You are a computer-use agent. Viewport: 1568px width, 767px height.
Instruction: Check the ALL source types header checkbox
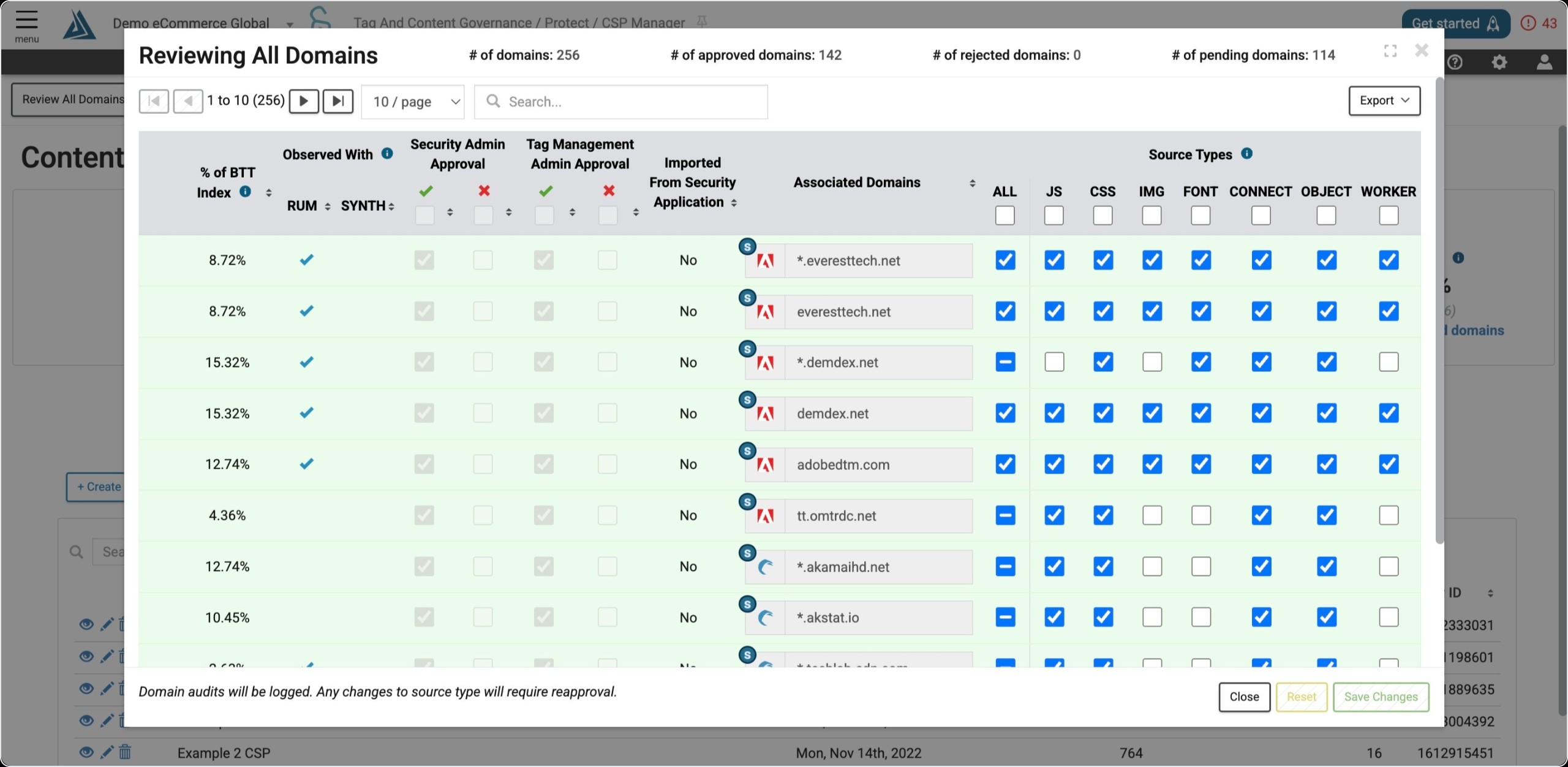point(1005,216)
